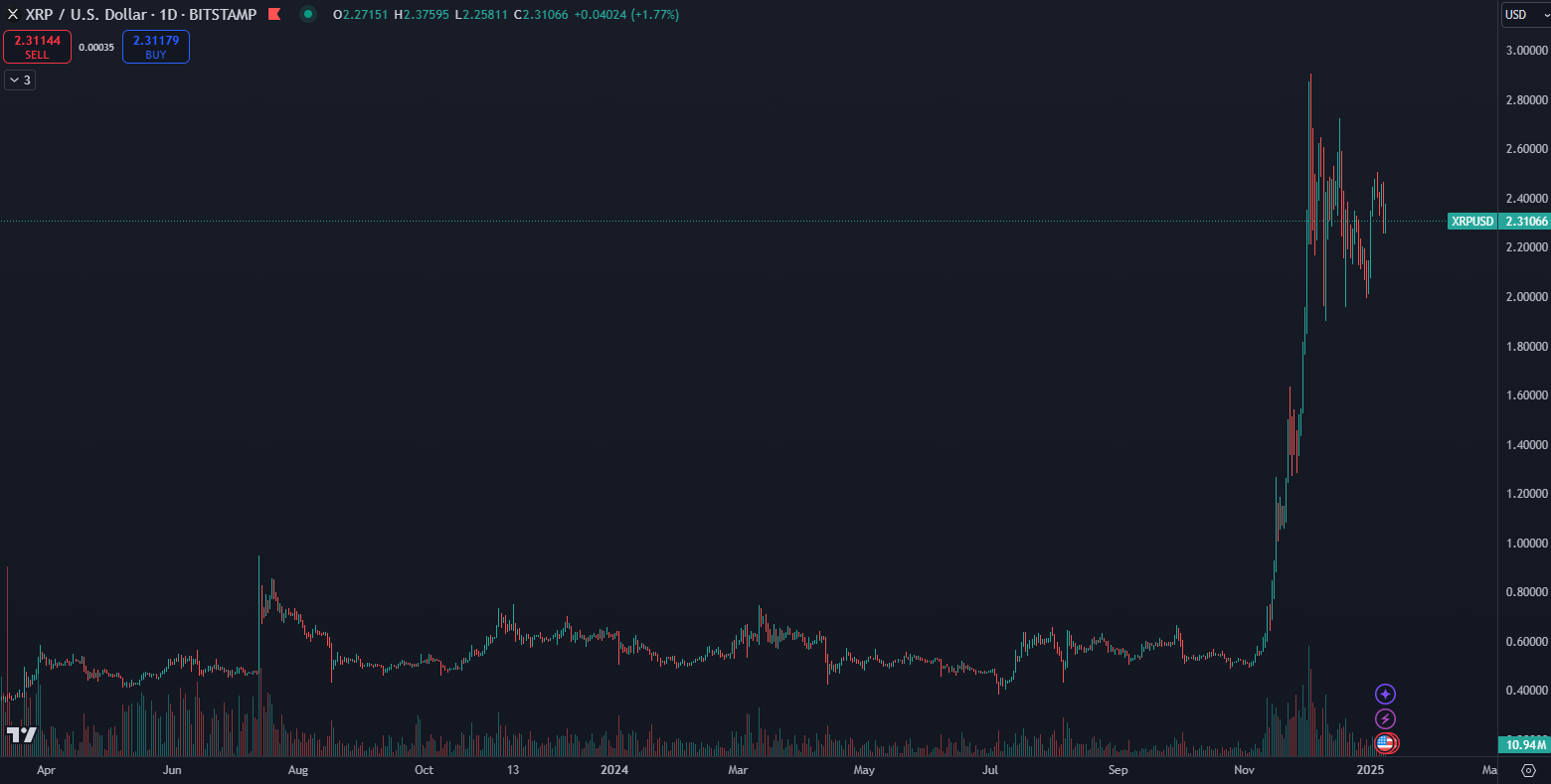Click the 1.80000 price axis label
Screen dimensions: 1551x784
1526,347
